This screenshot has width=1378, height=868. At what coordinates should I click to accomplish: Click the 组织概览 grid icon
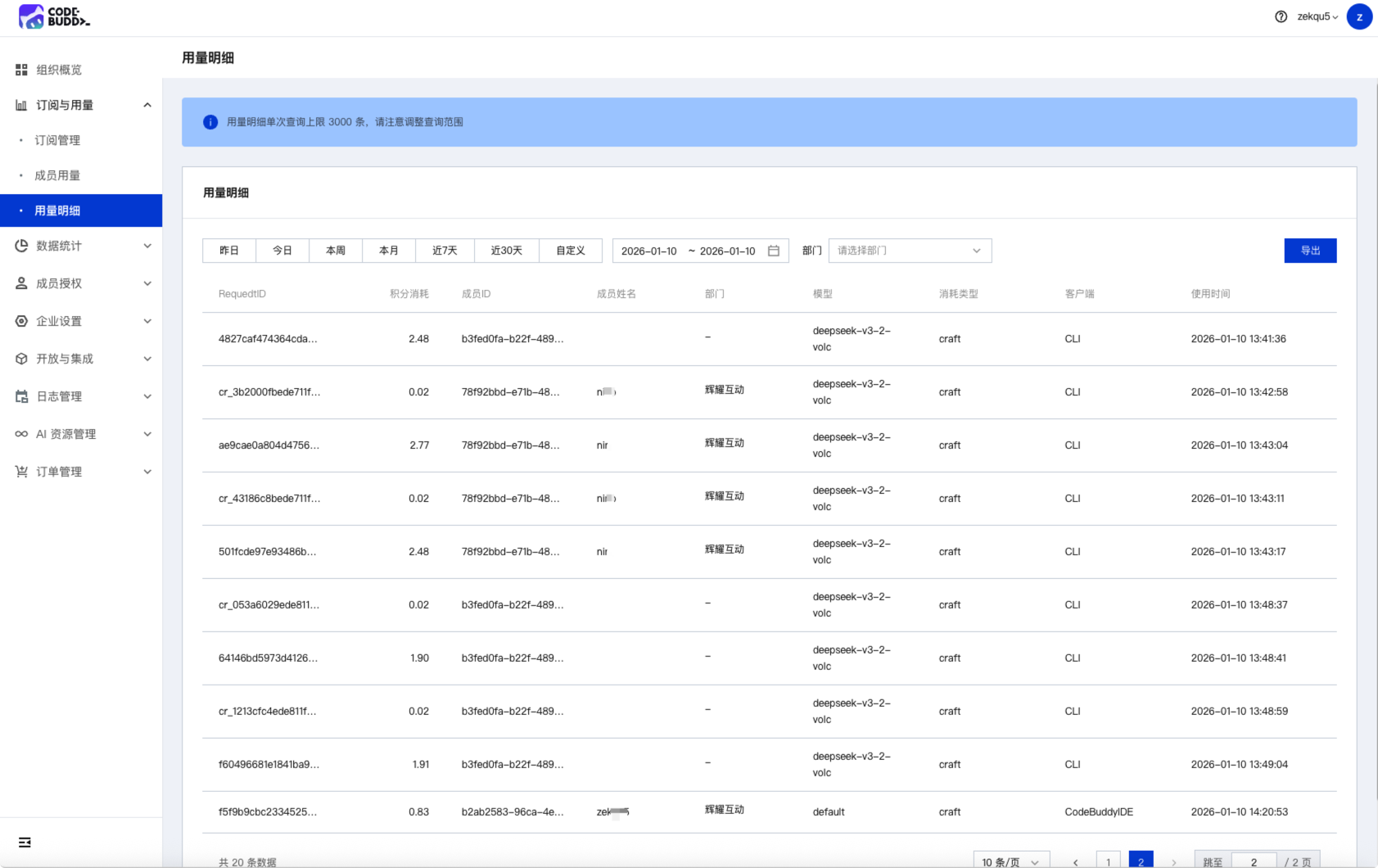pyautogui.click(x=21, y=70)
